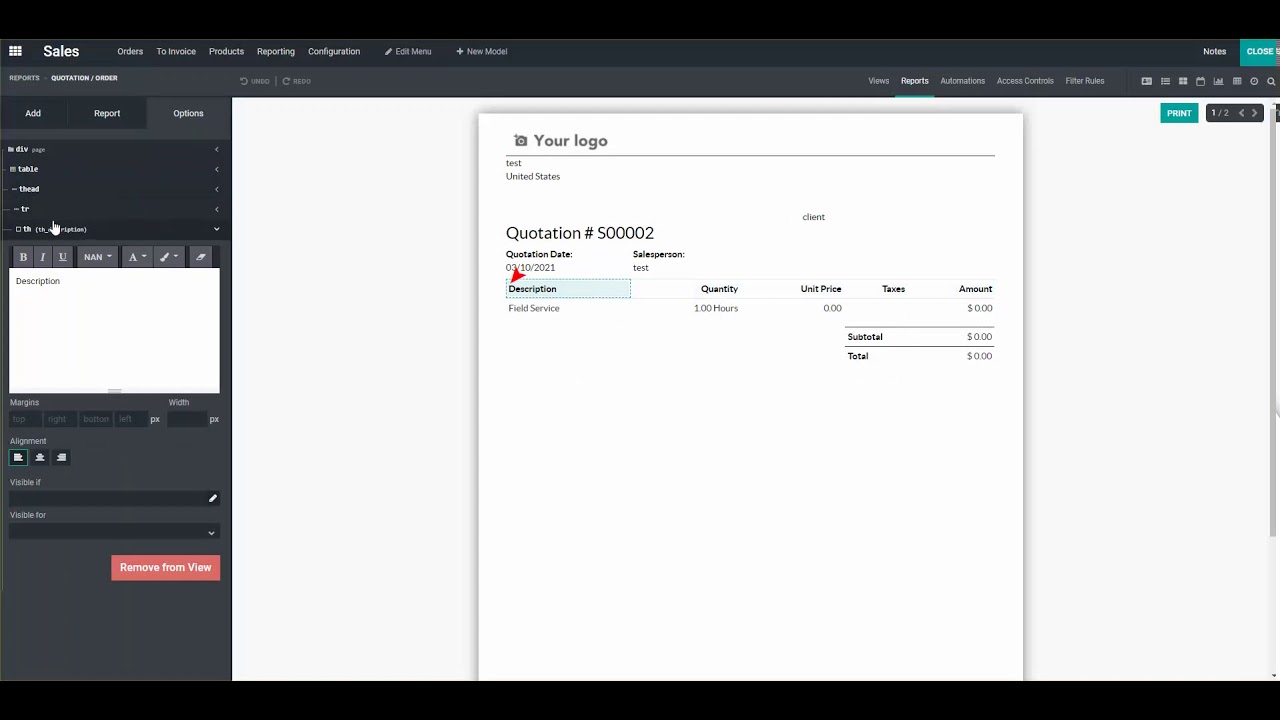This screenshot has width=1280, height=720.
Task: Click the camera icon beside Your logo
Action: 520,141
